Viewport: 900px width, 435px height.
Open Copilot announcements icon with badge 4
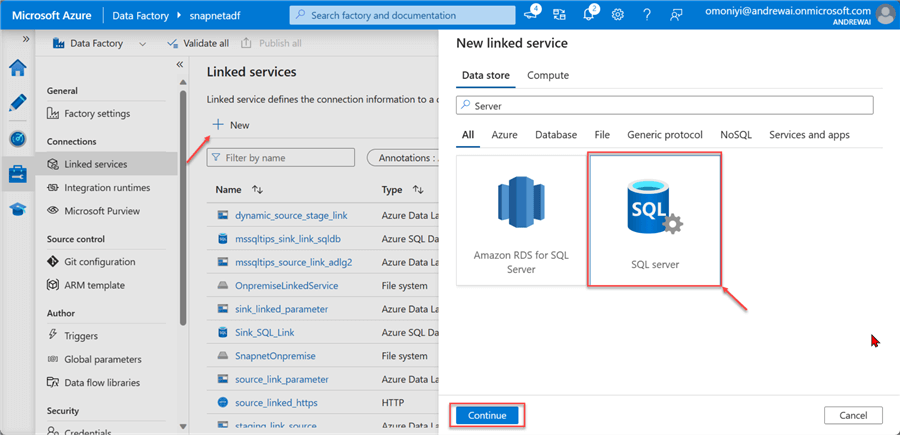[x=531, y=14]
